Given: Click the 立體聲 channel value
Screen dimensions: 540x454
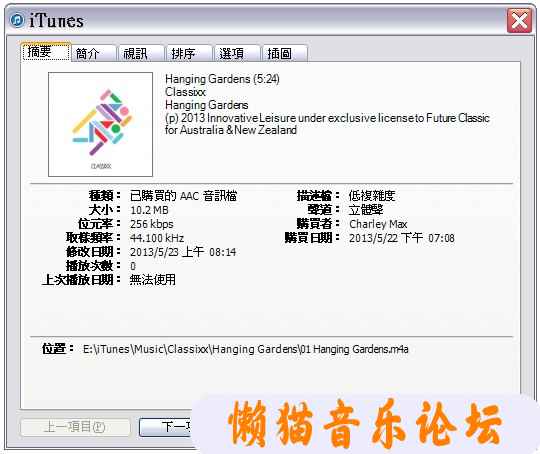Looking at the screenshot, I should click(366, 210).
